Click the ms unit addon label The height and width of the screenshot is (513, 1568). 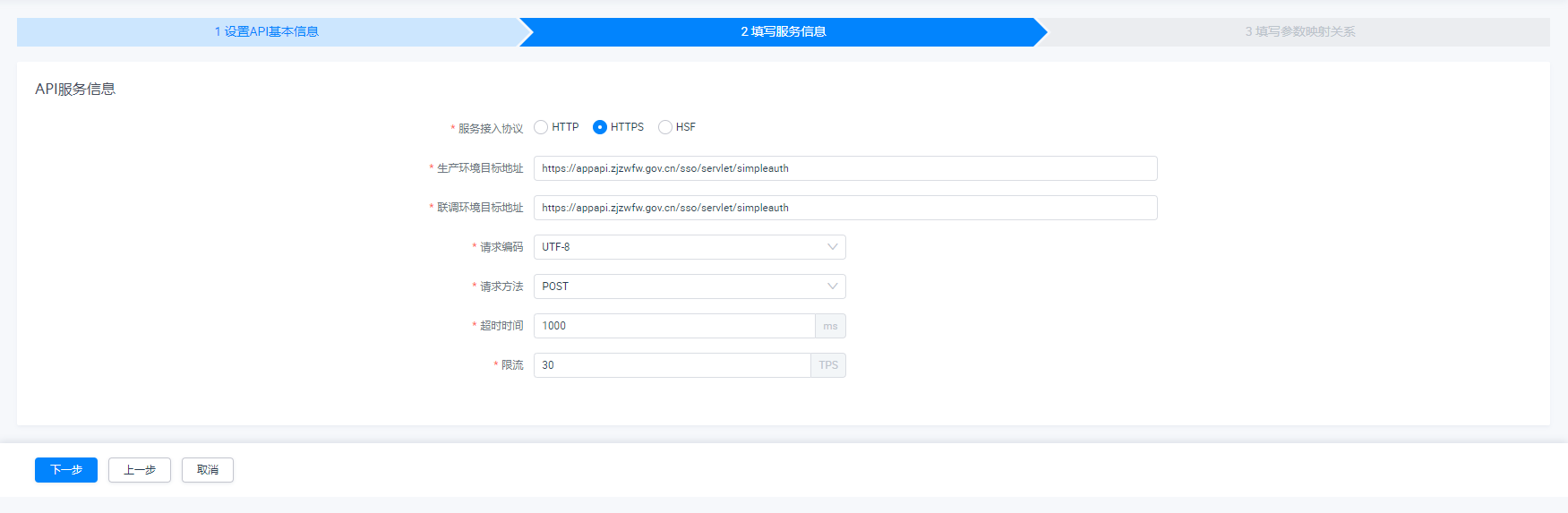coord(830,326)
